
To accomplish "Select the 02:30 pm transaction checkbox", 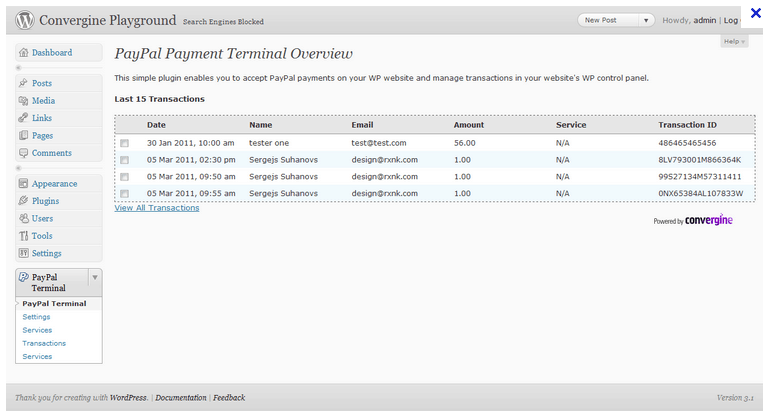I will tap(124, 160).
